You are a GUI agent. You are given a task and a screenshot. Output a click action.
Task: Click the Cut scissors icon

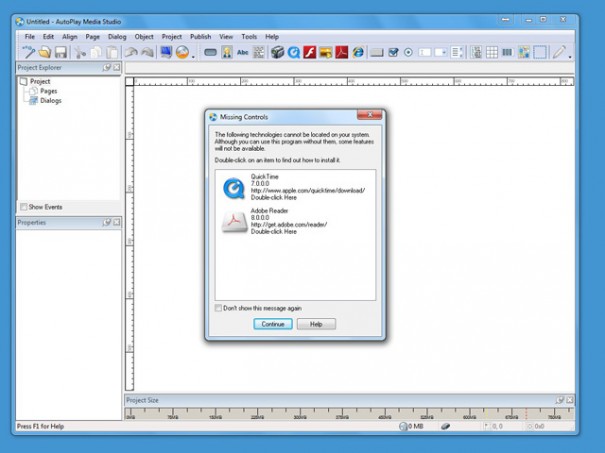pyautogui.click(x=80, y=52)
